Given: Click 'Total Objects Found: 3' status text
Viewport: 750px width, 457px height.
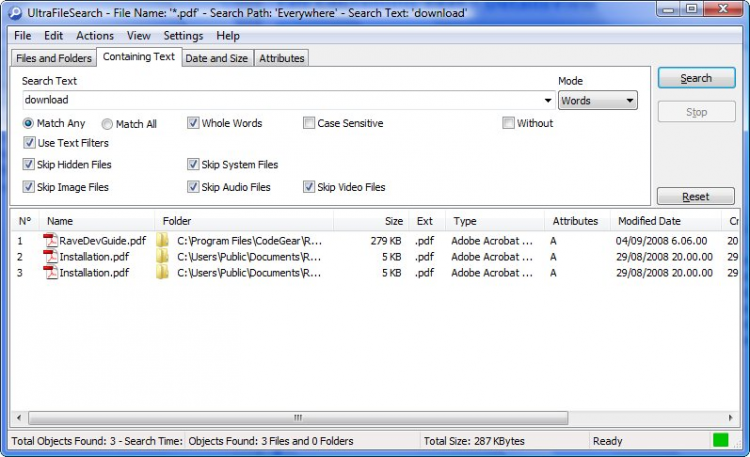Looking at the screenshot, I should coord(64,441).
